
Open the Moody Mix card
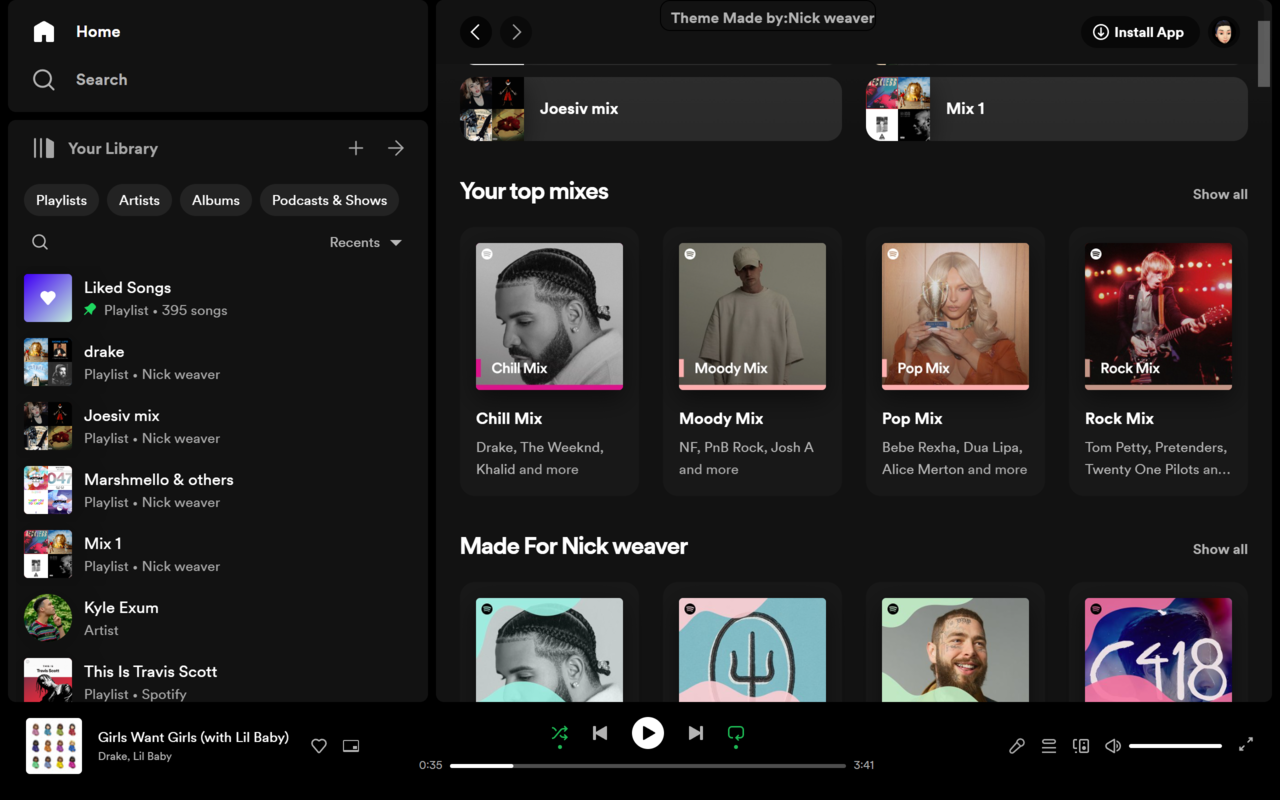[x=752, y=361]
